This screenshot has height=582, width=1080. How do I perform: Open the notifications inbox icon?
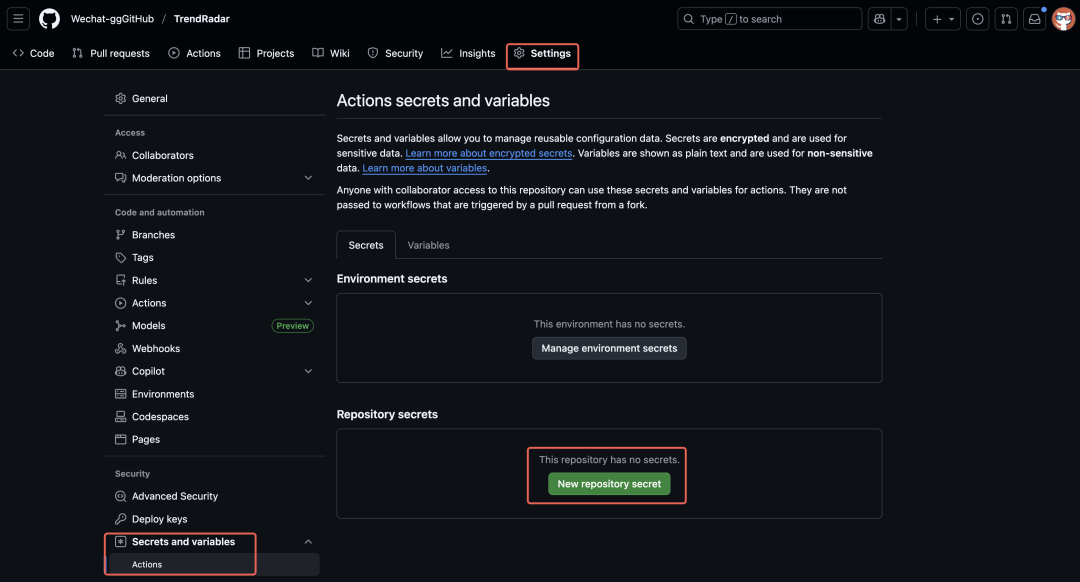[x=1034, y=18]
